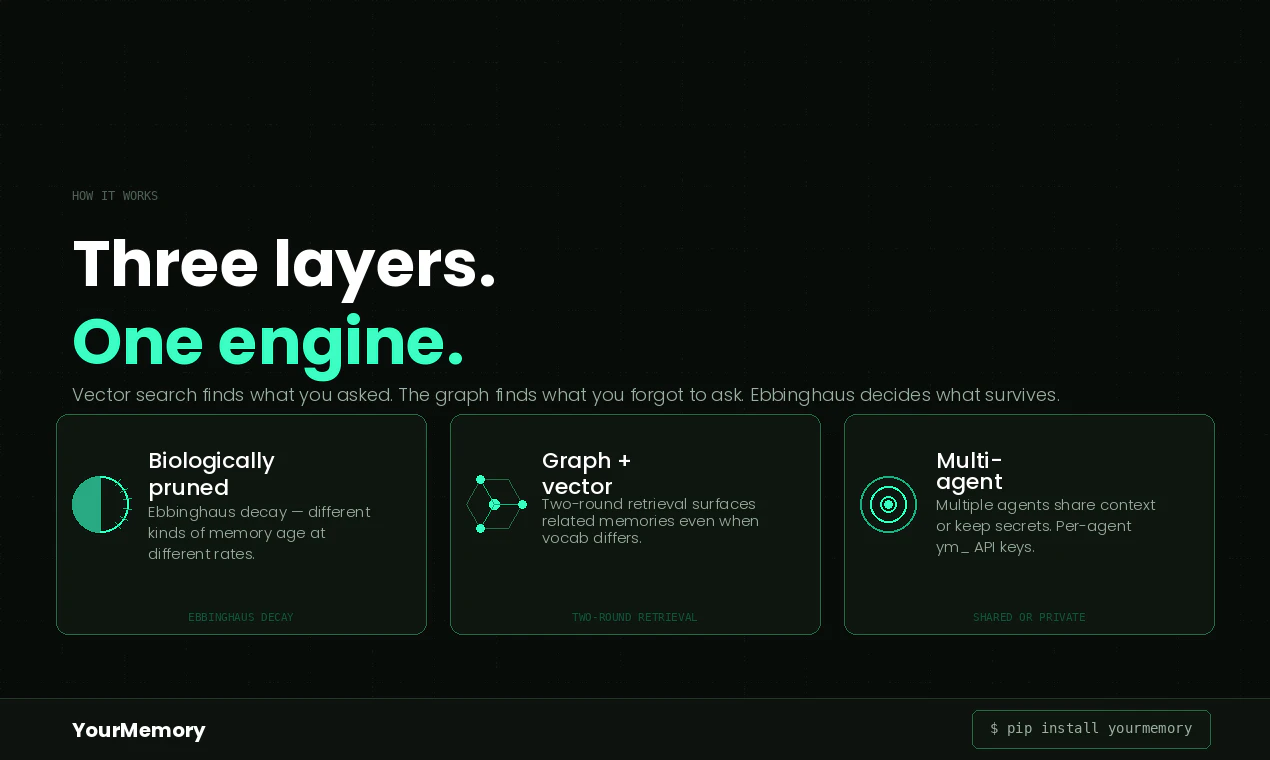Select the biologically pruned half-circle decay icon
1270x760 pixels.
(x=100, y=504)
